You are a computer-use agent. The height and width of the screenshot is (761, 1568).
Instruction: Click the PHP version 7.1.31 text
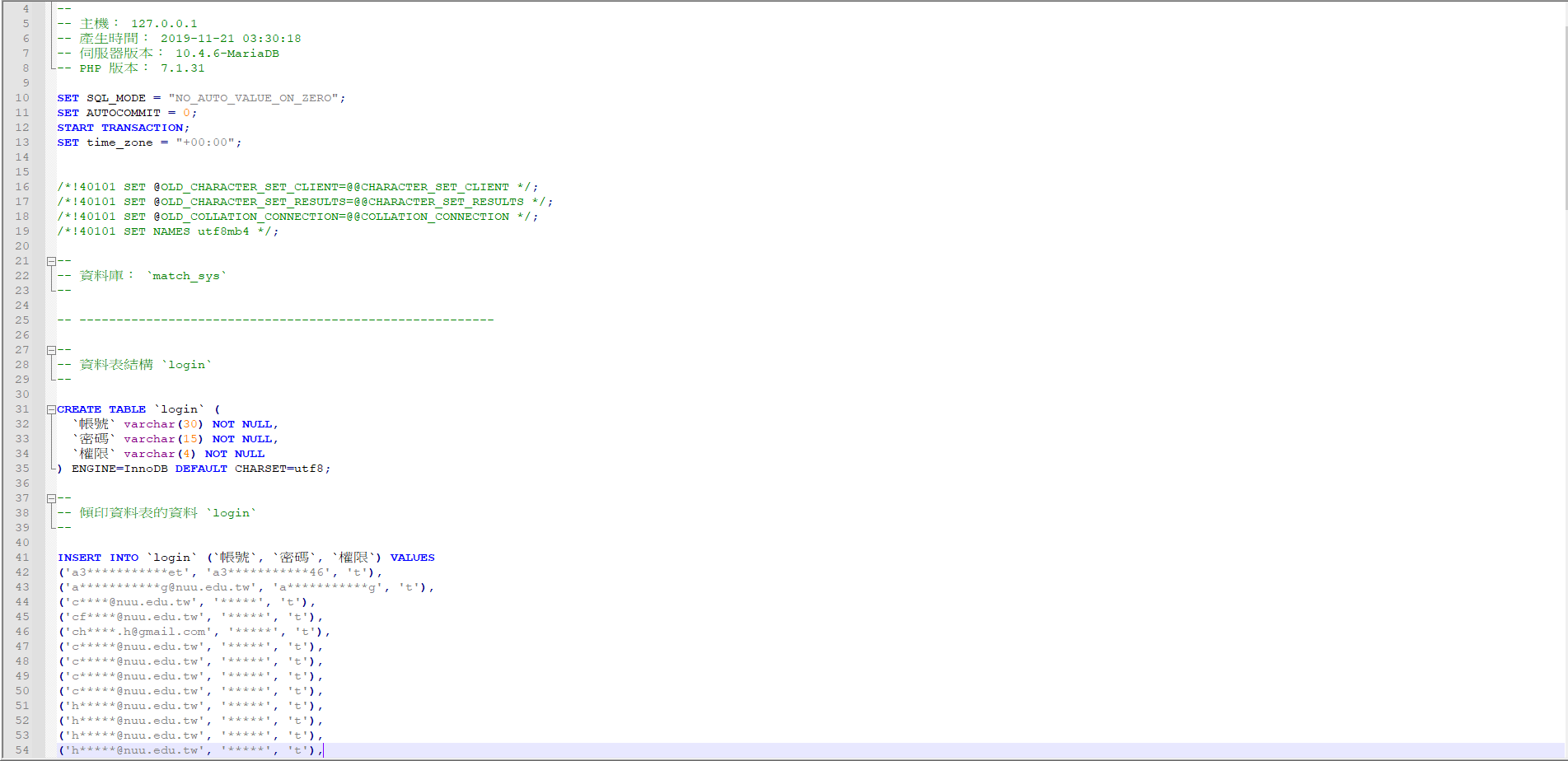point(183,68)
